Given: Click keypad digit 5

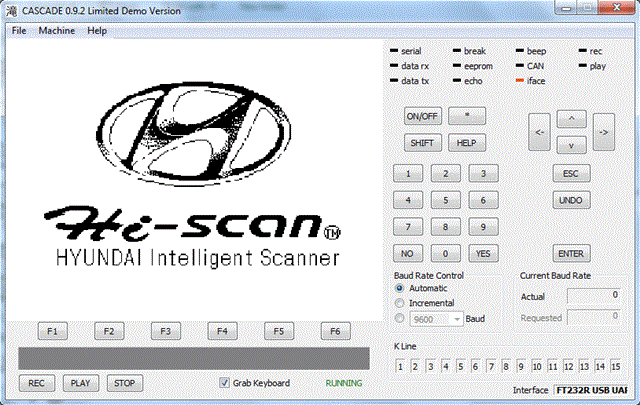Looking at the screenshot, I should pos(446,200).
